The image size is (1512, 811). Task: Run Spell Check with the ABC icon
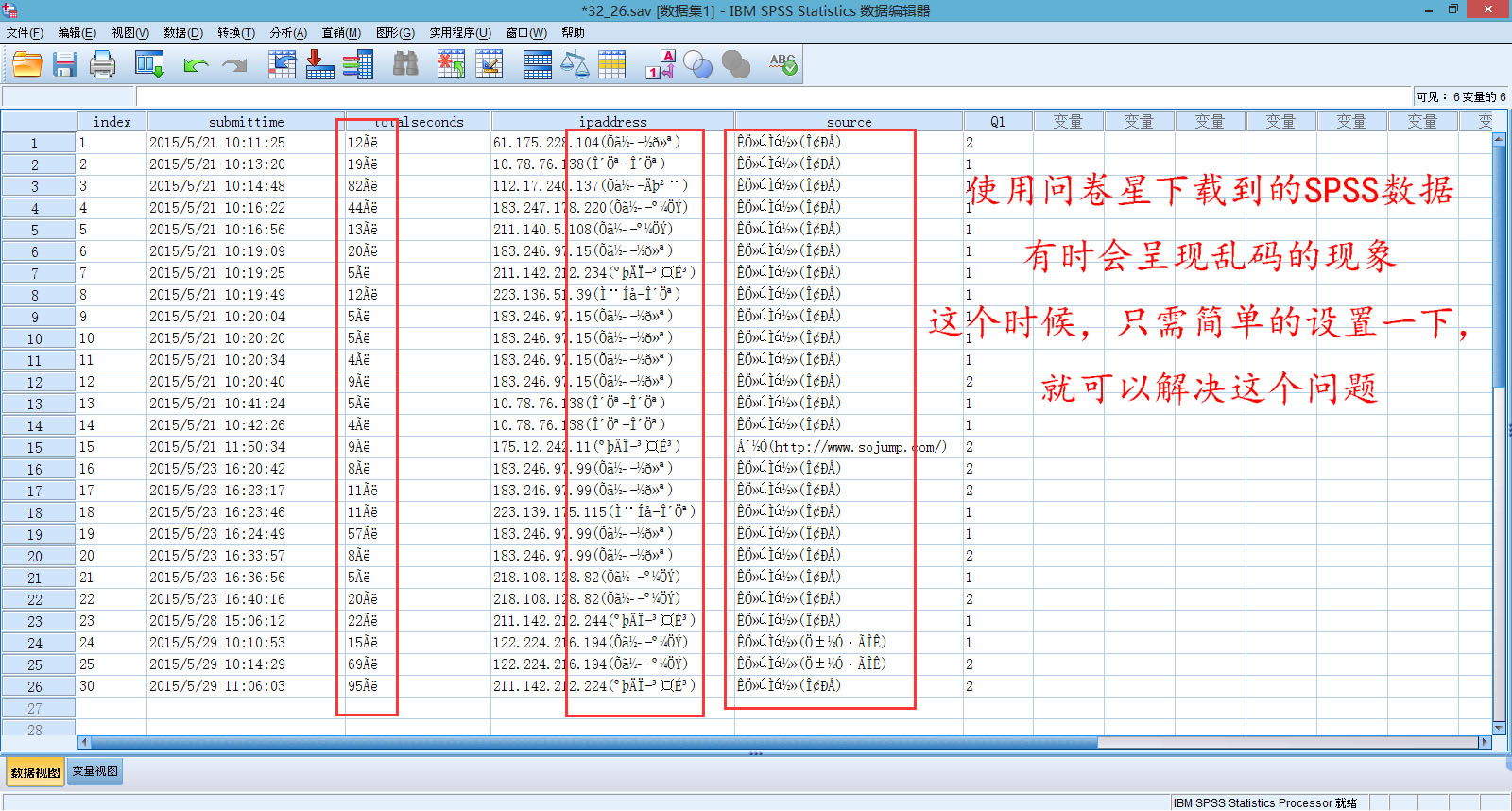tap(783, 64)
